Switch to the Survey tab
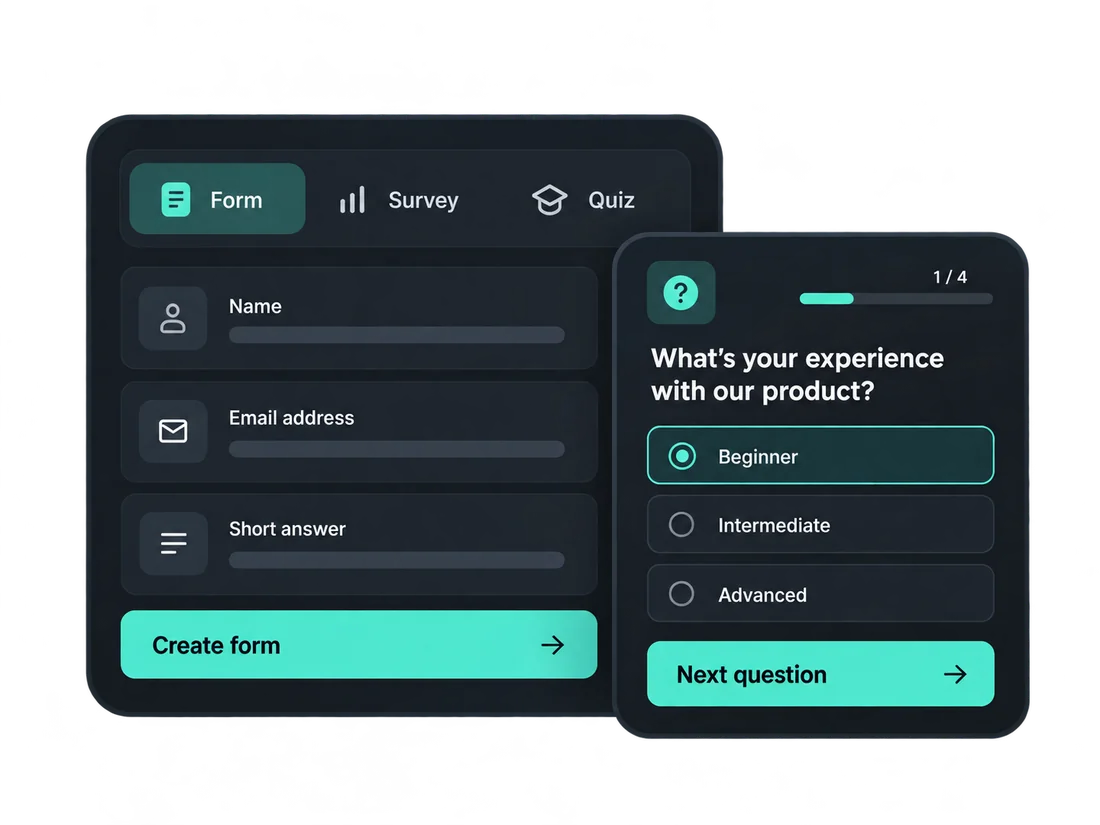This screenshot has width=1100, height=825. (399, 200)
